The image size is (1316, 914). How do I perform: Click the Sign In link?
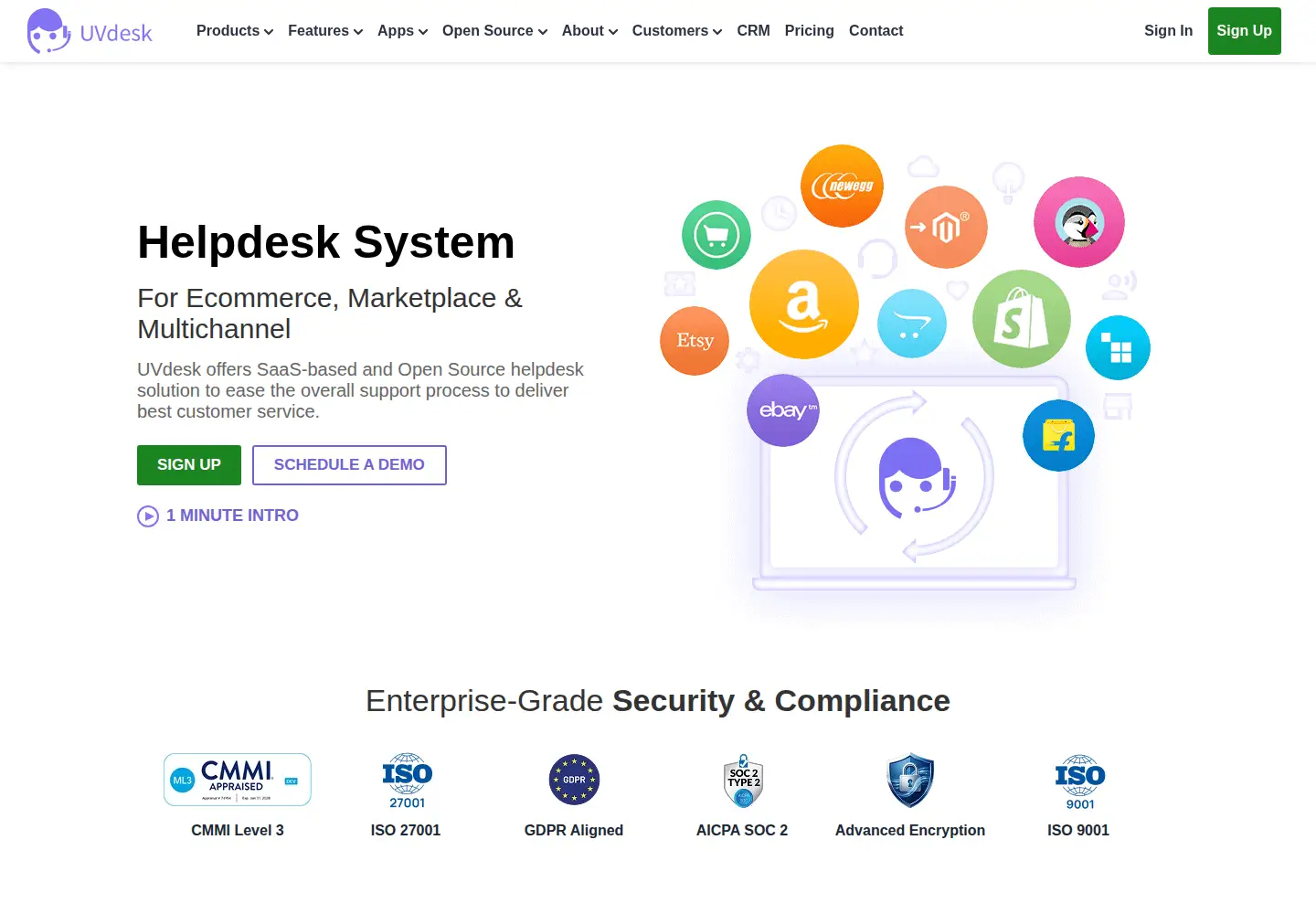(1169, 31)
